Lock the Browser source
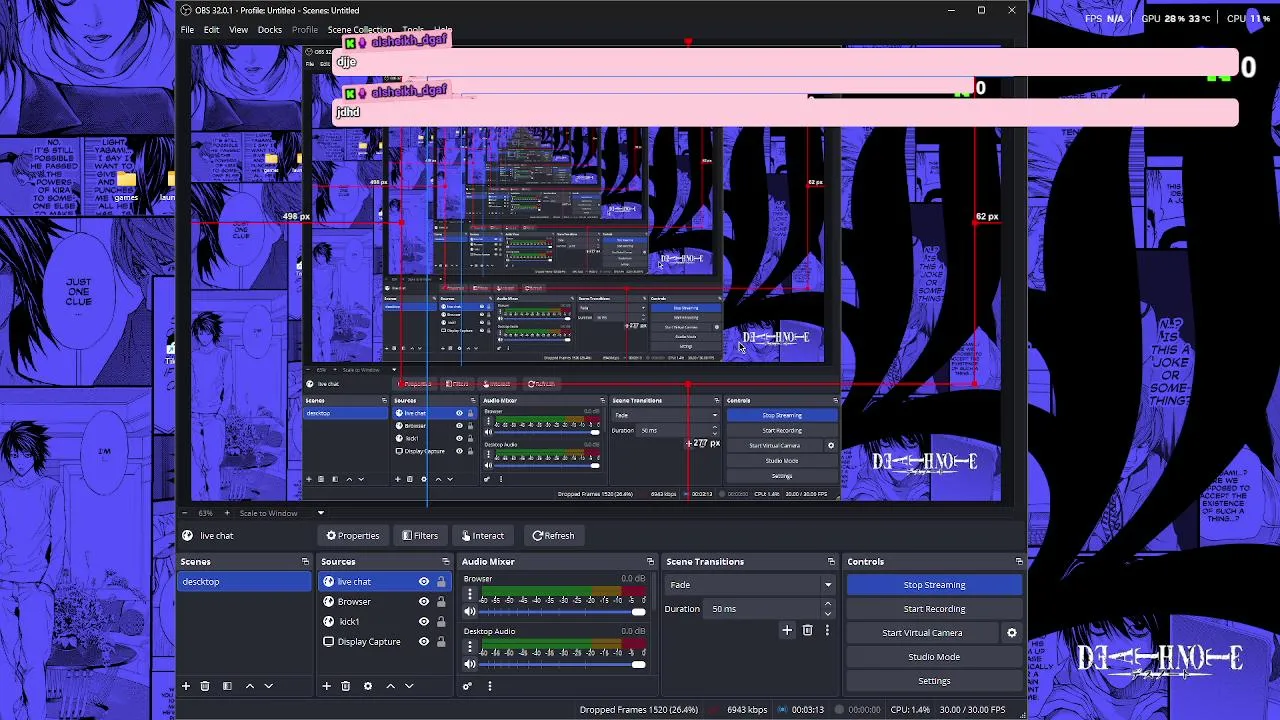 point(441,602)
